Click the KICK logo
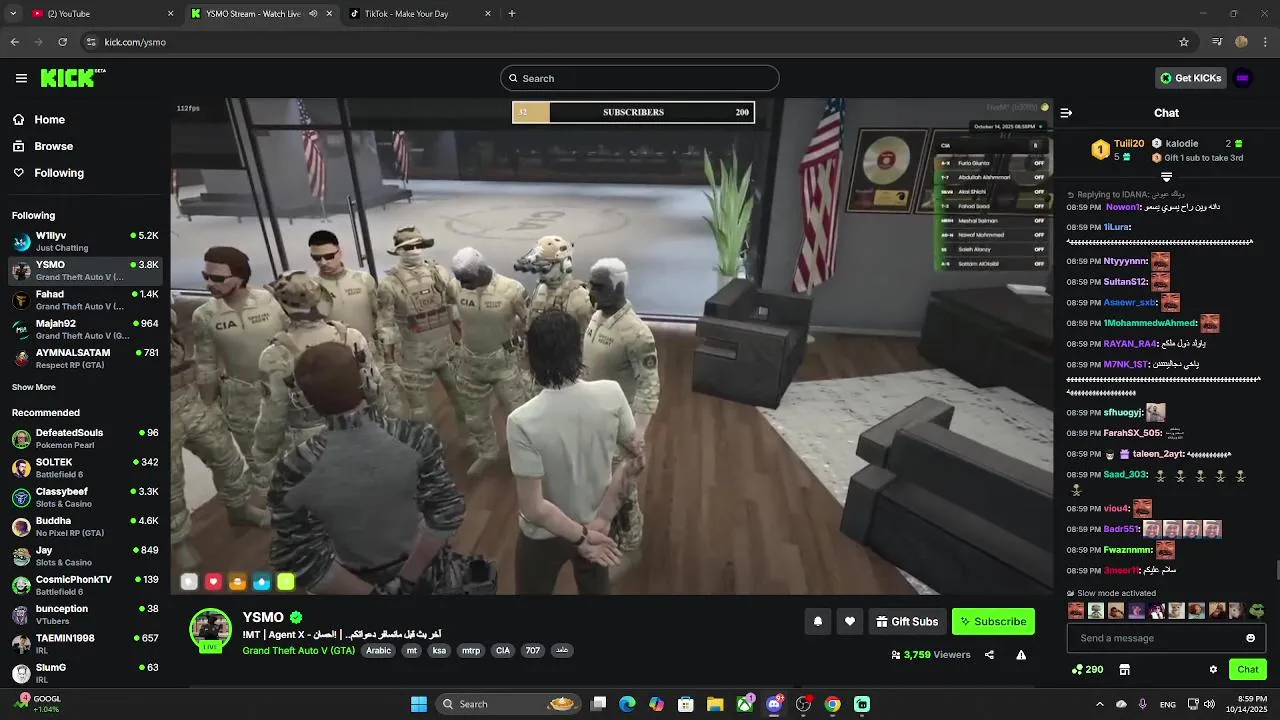Screen dimensions: 1280x720 click(x=73, y=78)
